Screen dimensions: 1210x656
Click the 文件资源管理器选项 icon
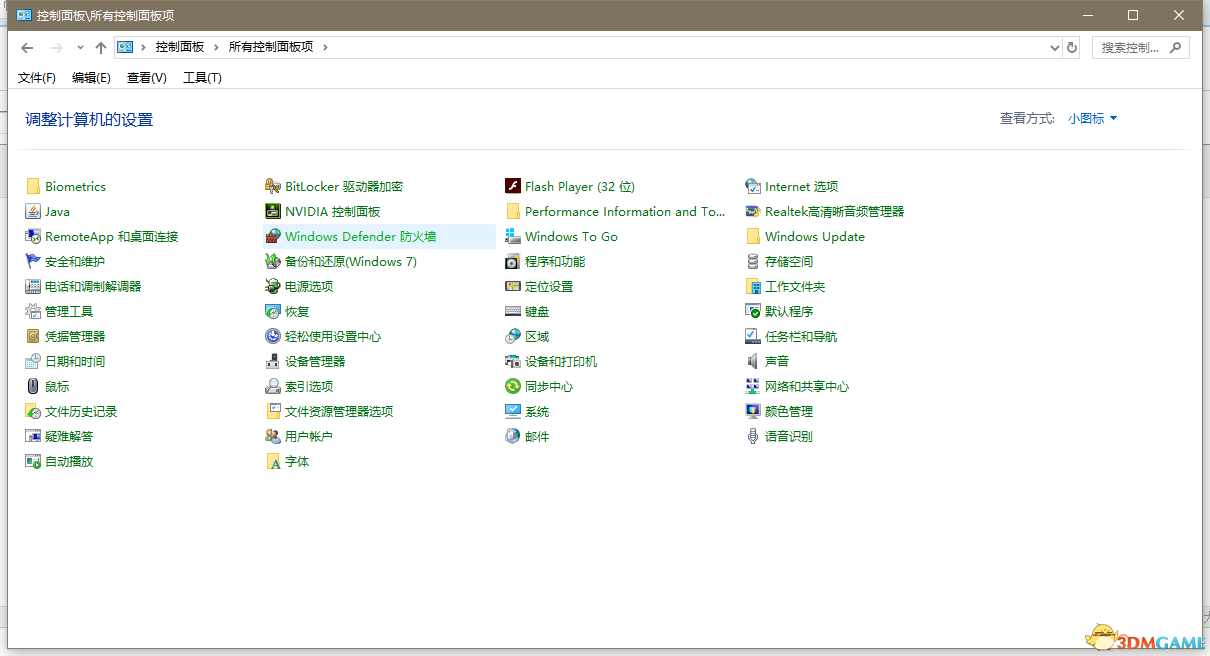tap(273, 411)
